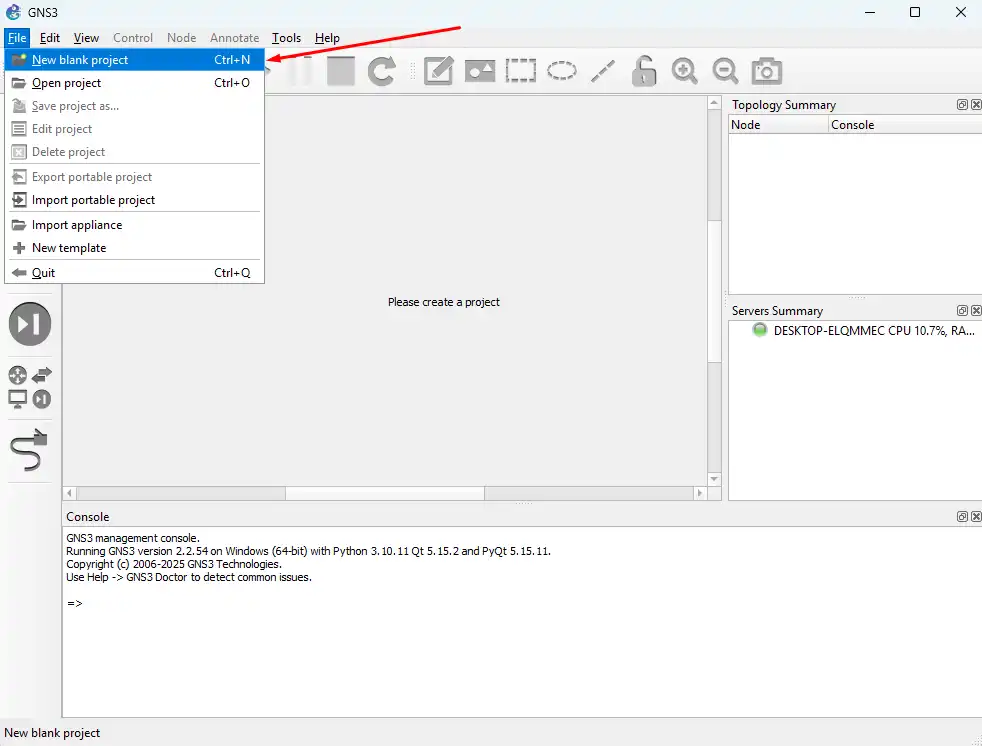The height and width of the screenshot is (746, 982).
Task: Click the Node column header
Action: click(x=746, y=125)
